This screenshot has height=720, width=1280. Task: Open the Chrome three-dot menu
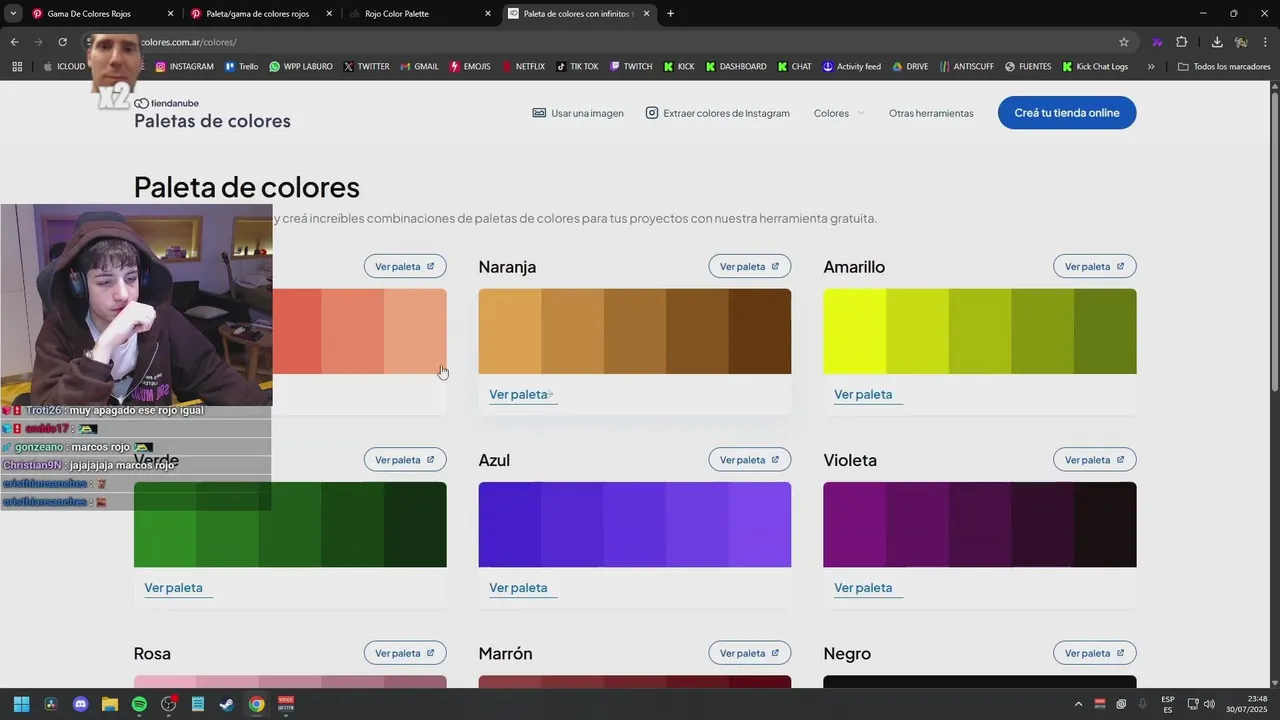pyautogui.click(x=1265, y=42)
